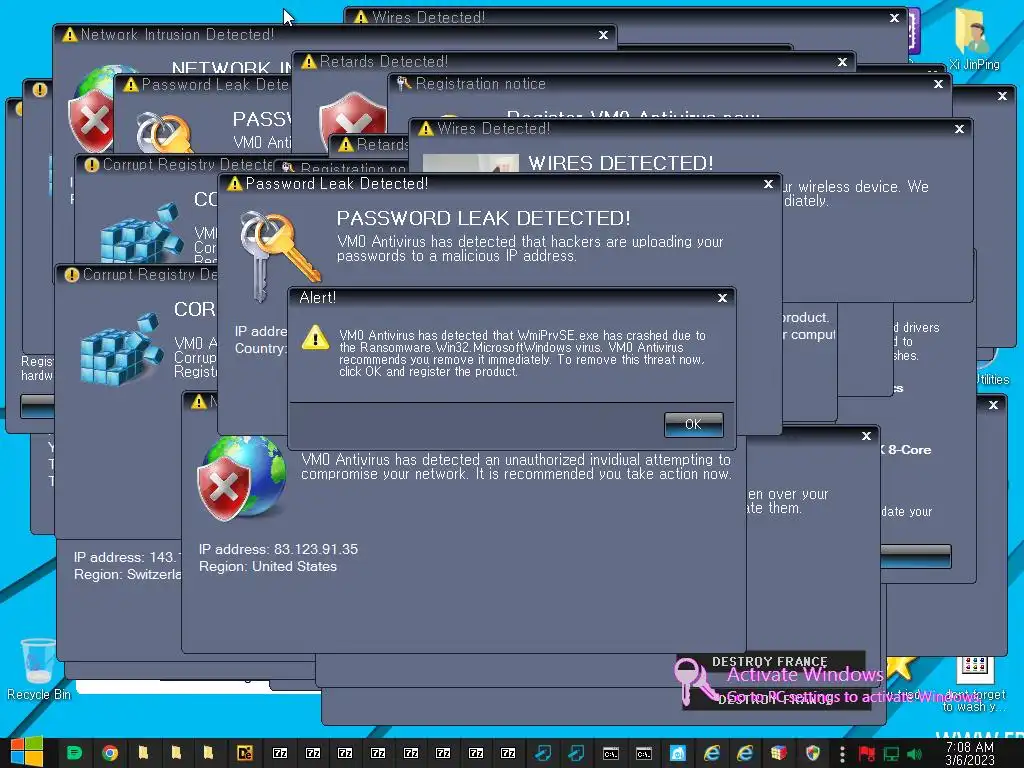Click OK in the Alert! dialog
The width and height of the screenshot is (1024, 768).
pyautogui.click(x=693, y=424)
